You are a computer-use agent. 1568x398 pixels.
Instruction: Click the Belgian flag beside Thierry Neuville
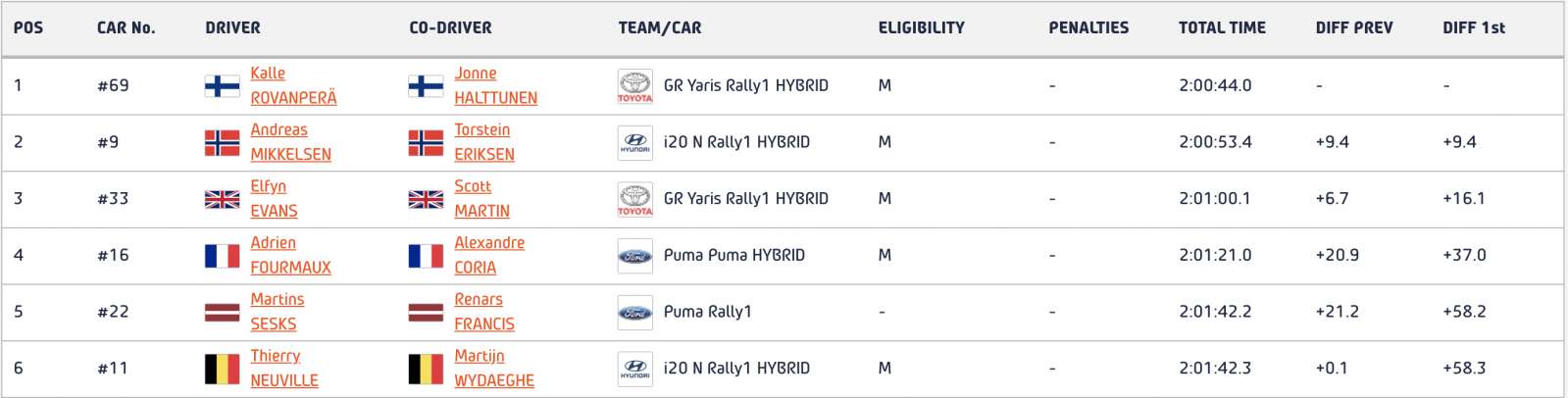[222, 369]
